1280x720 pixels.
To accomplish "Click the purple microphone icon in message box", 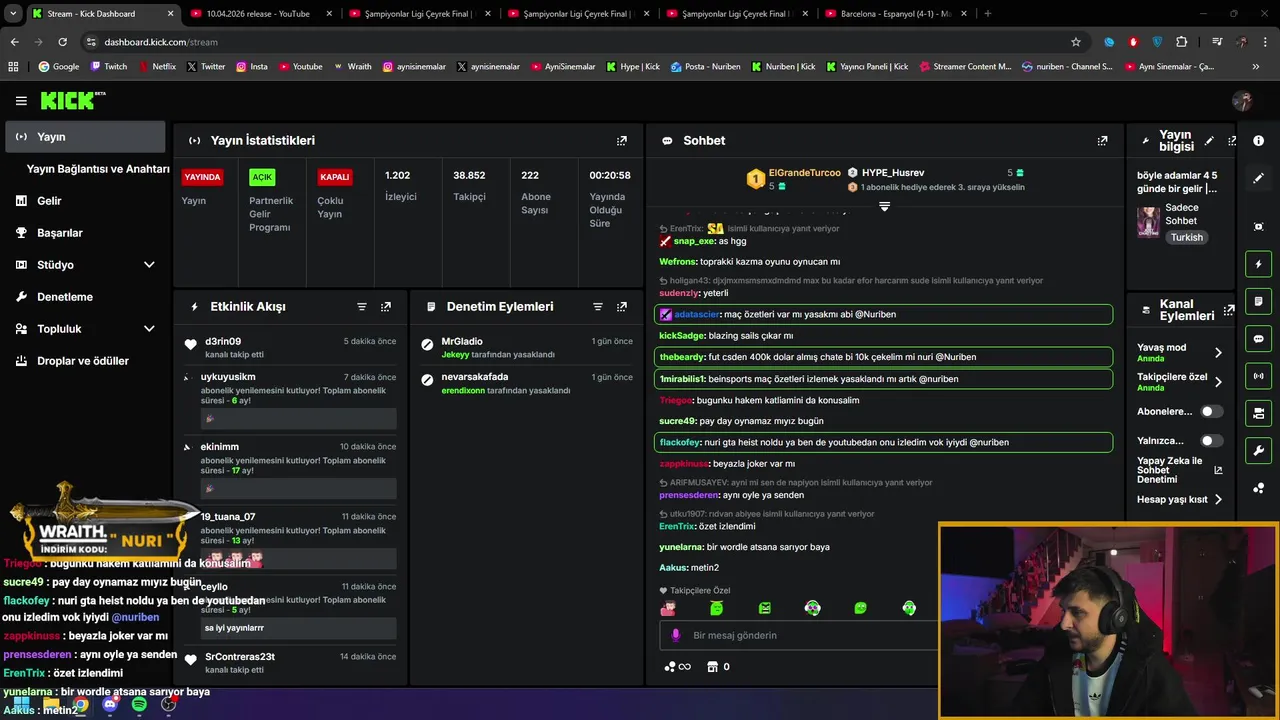I will tap(676, 635).
